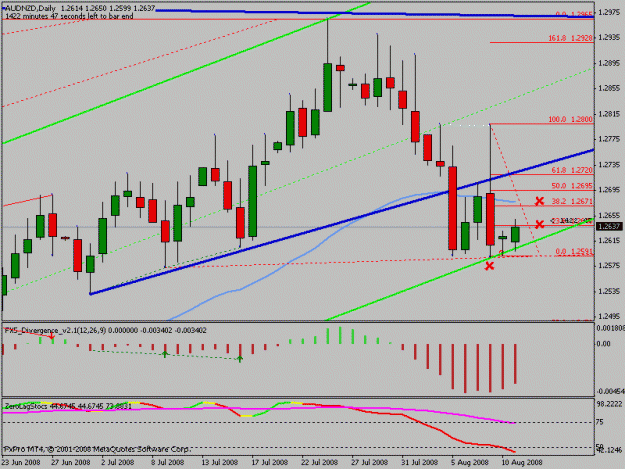Click the 1.2735 price axis label

point(609,165)
